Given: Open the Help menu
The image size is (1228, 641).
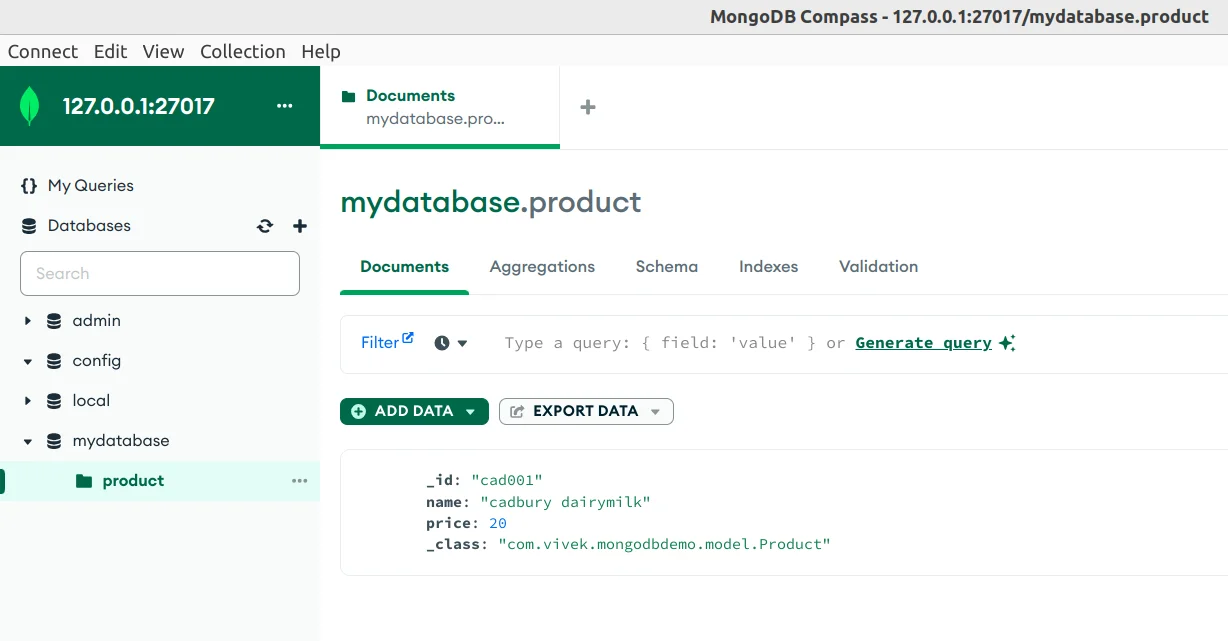Looking at the screenshot, I should (x=321, y=51).
